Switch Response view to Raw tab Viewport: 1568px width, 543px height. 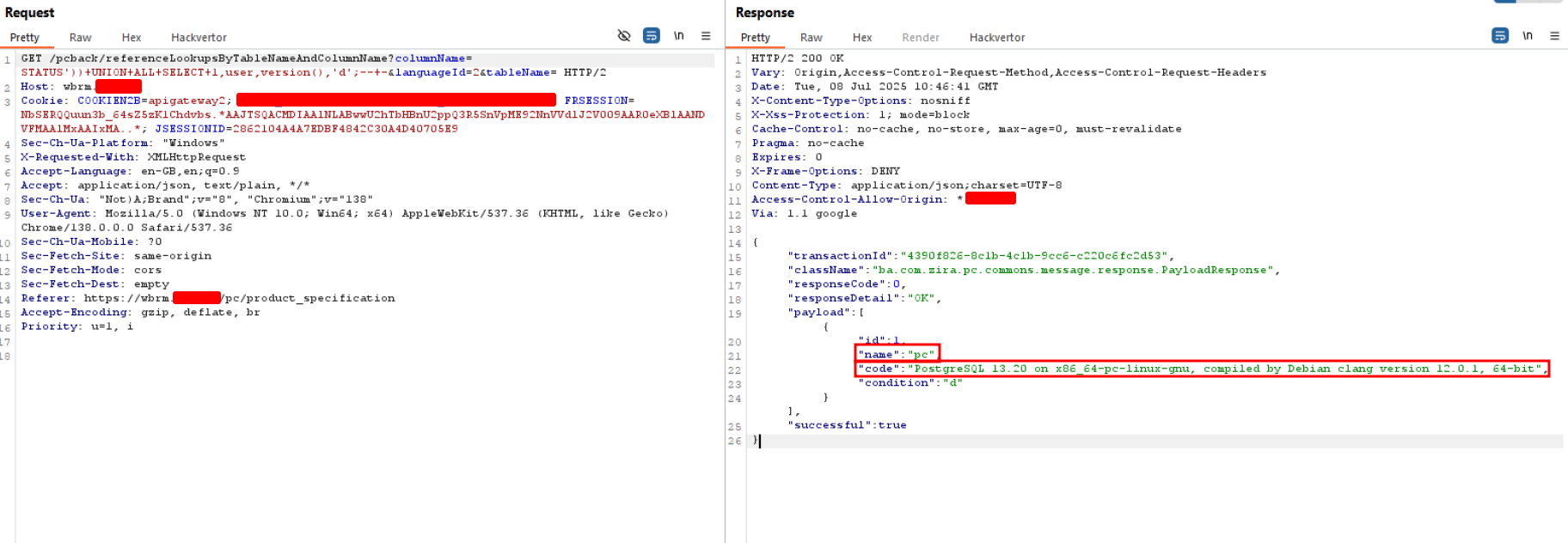[811, 38]
